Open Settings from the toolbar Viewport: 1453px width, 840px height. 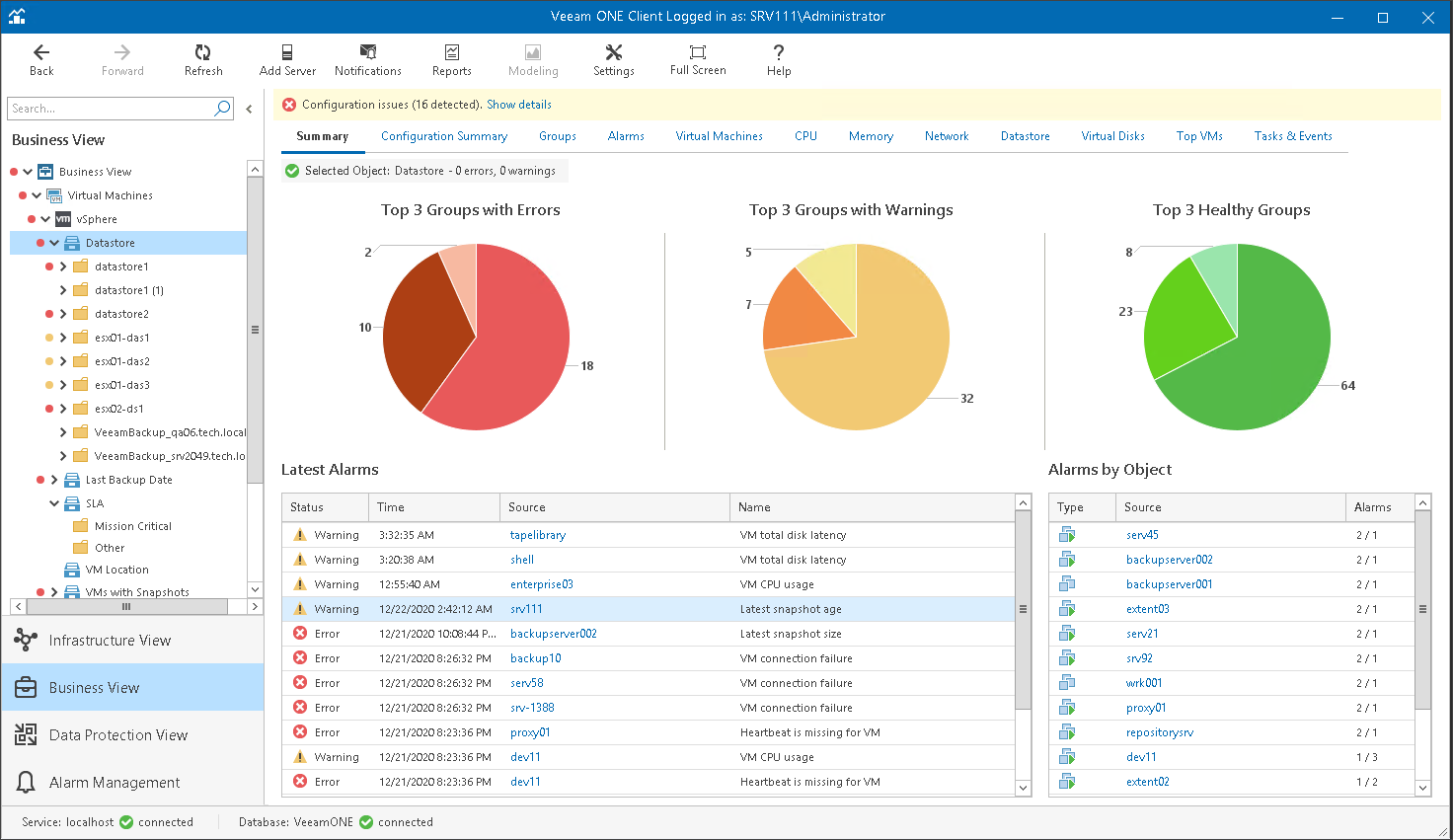pyautogui.click(x=613, y=53)
